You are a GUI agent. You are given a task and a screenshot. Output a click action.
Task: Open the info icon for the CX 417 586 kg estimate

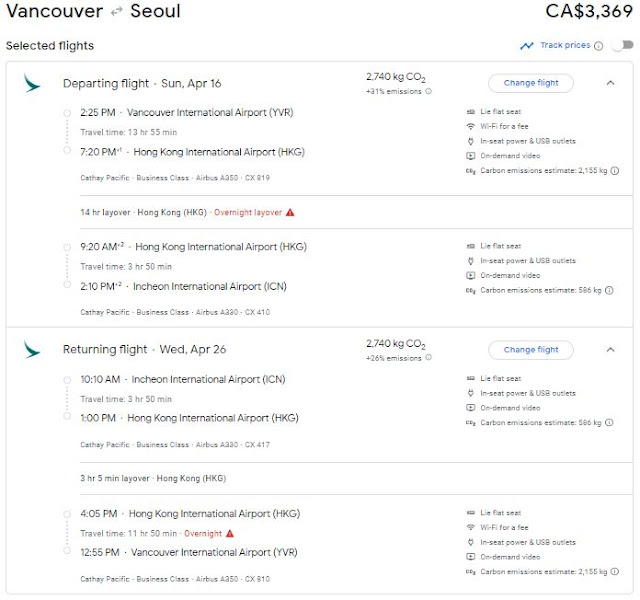tap(609, 423)
